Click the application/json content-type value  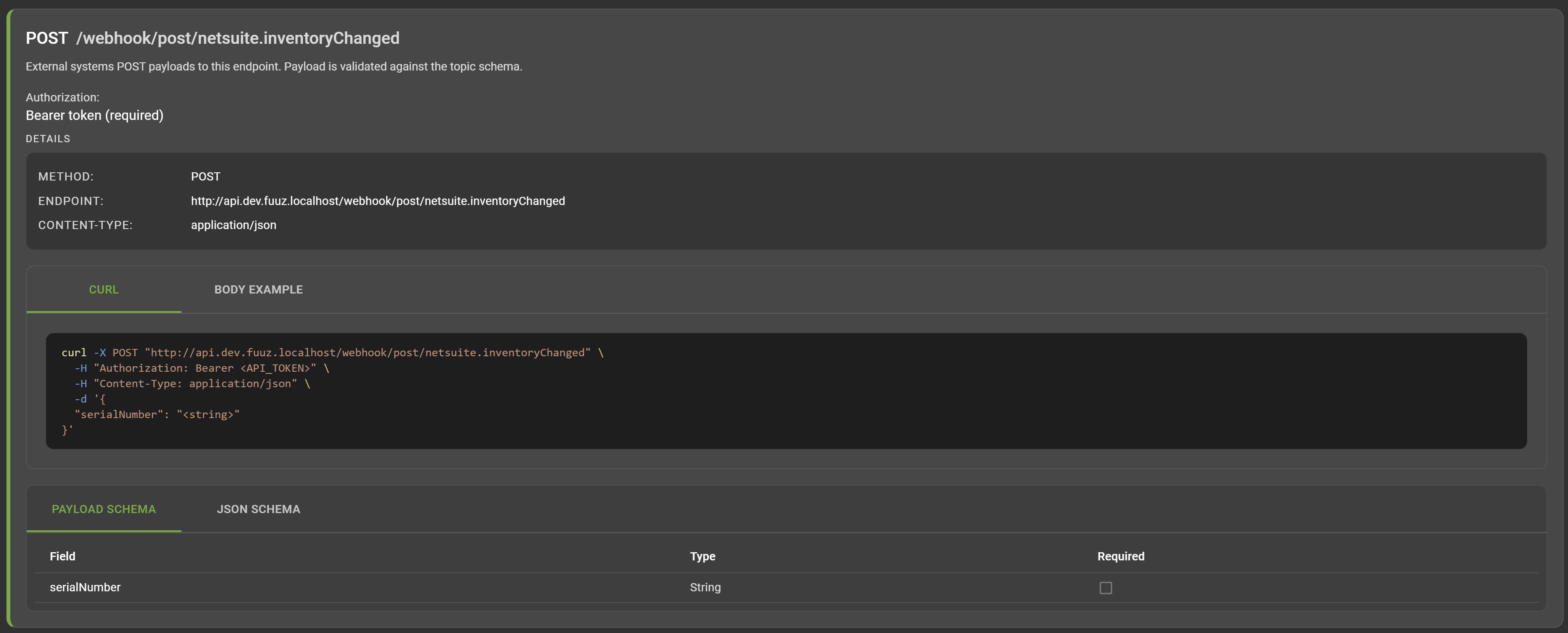point(233,225)
